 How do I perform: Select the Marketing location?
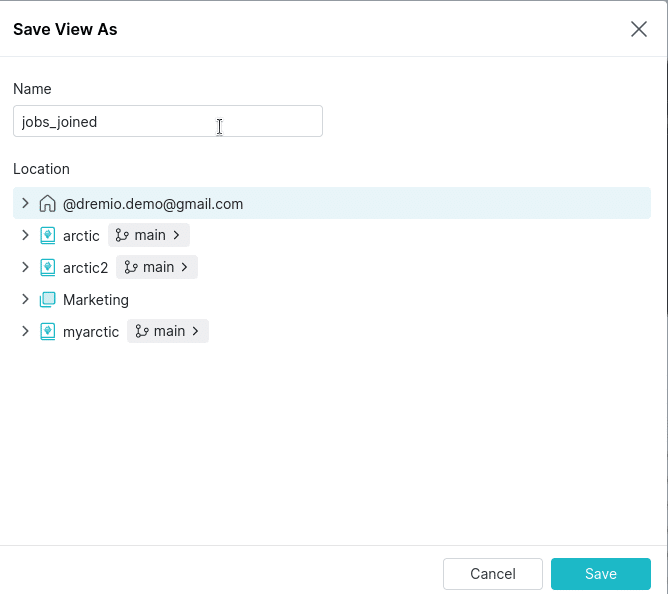point(95,300)
